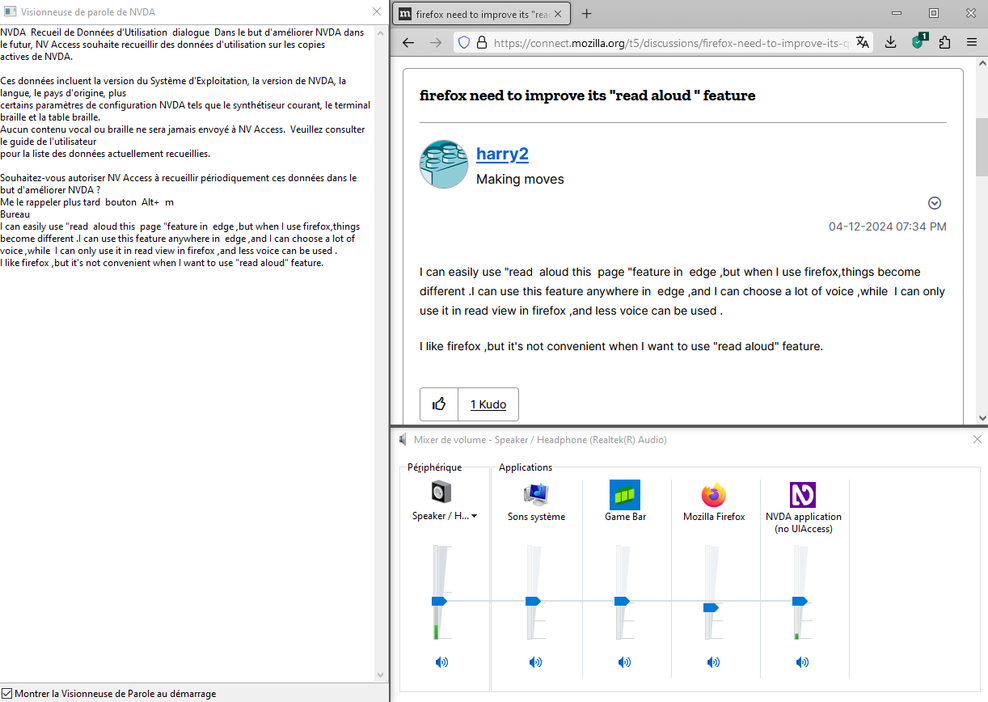Click the Speaker / Headphone device icon

click(441, 492)
